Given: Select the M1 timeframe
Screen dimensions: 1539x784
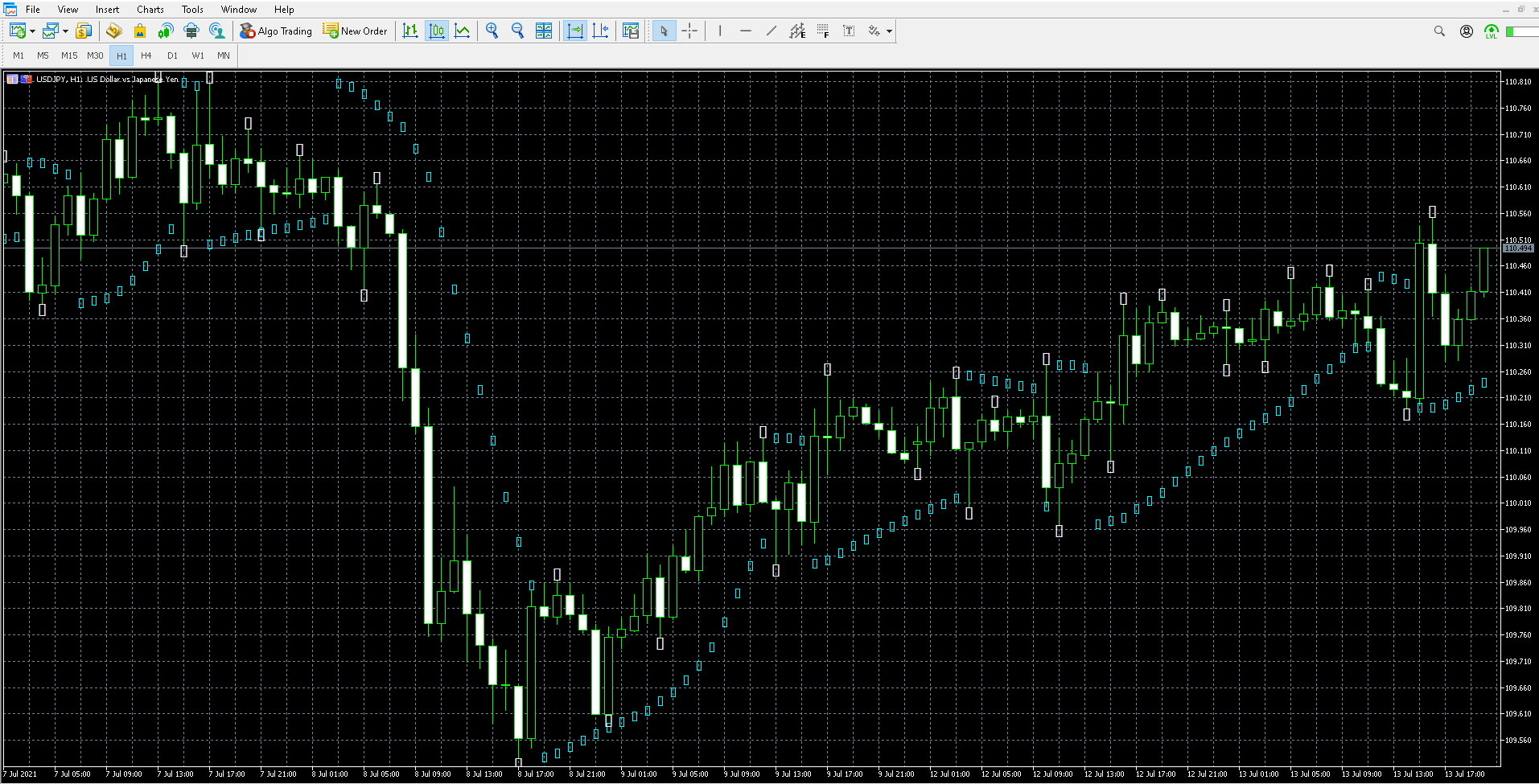Looking at the screenshot, I should coord(19,55).
